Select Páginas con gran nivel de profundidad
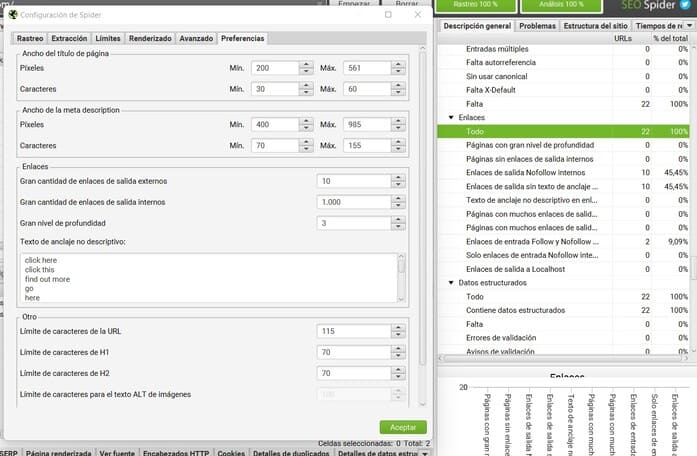The width and height of the screenshot is (697, 456). 563,145
